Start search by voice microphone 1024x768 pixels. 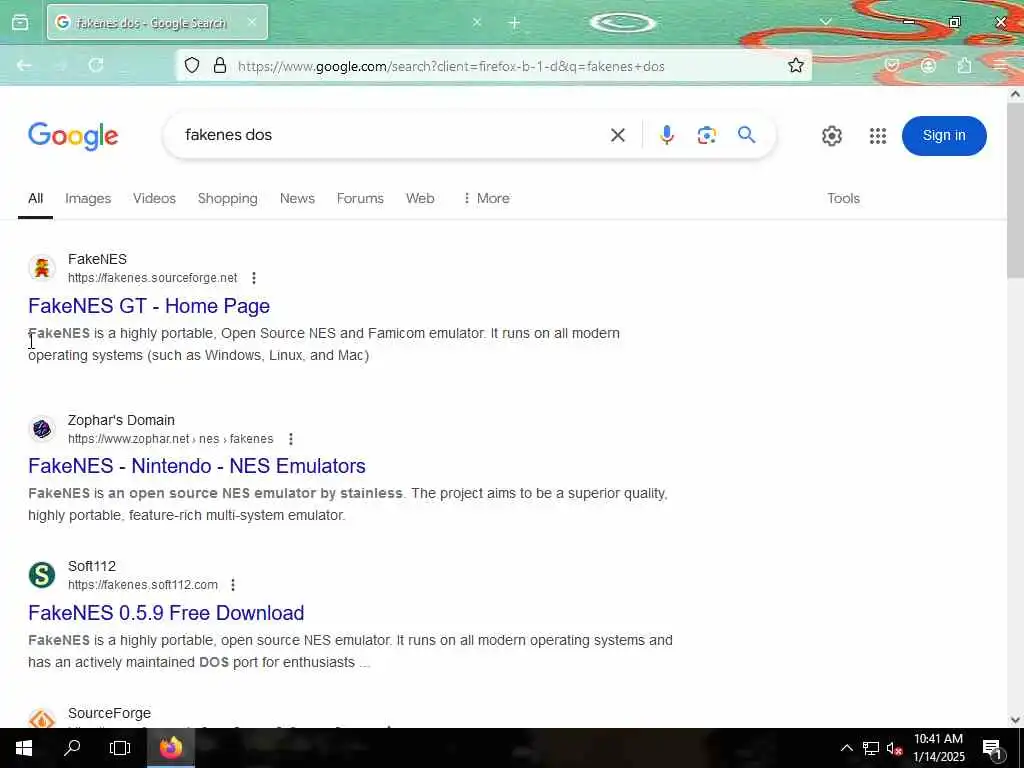pos(667,135)
